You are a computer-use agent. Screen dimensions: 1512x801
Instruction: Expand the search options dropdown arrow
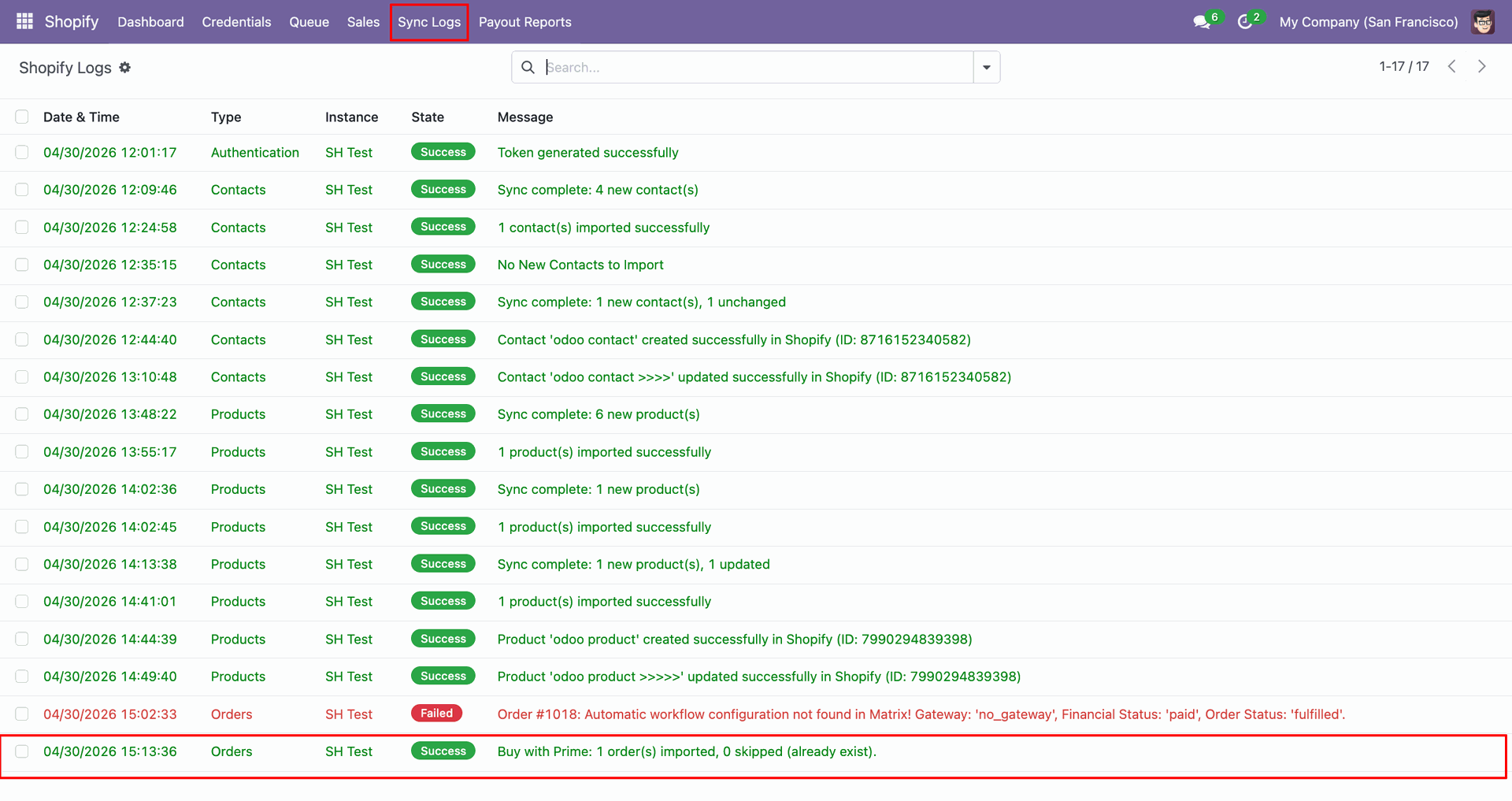(x=987, y=67)
